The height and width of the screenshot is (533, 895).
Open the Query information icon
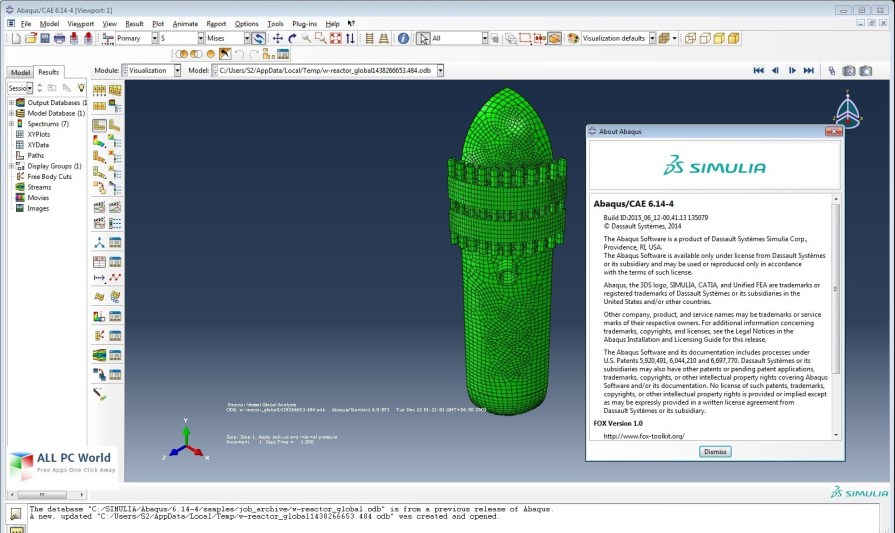coord(404,38)
